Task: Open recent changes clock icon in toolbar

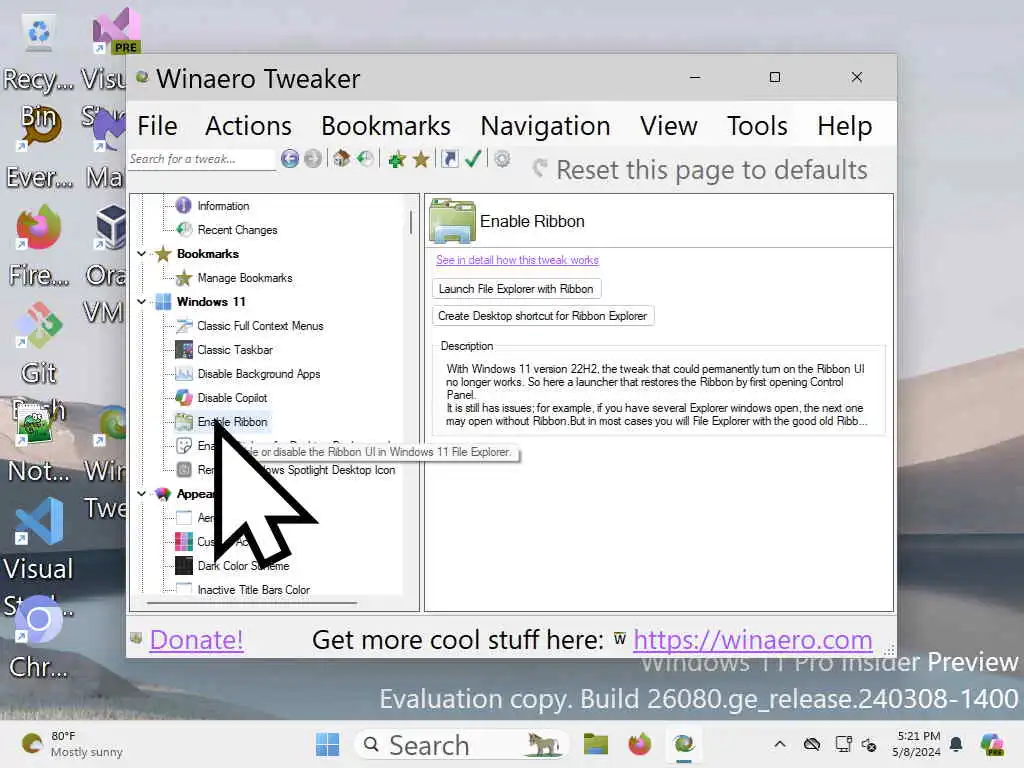Action: pyautogui.click(x=365, y=159)
